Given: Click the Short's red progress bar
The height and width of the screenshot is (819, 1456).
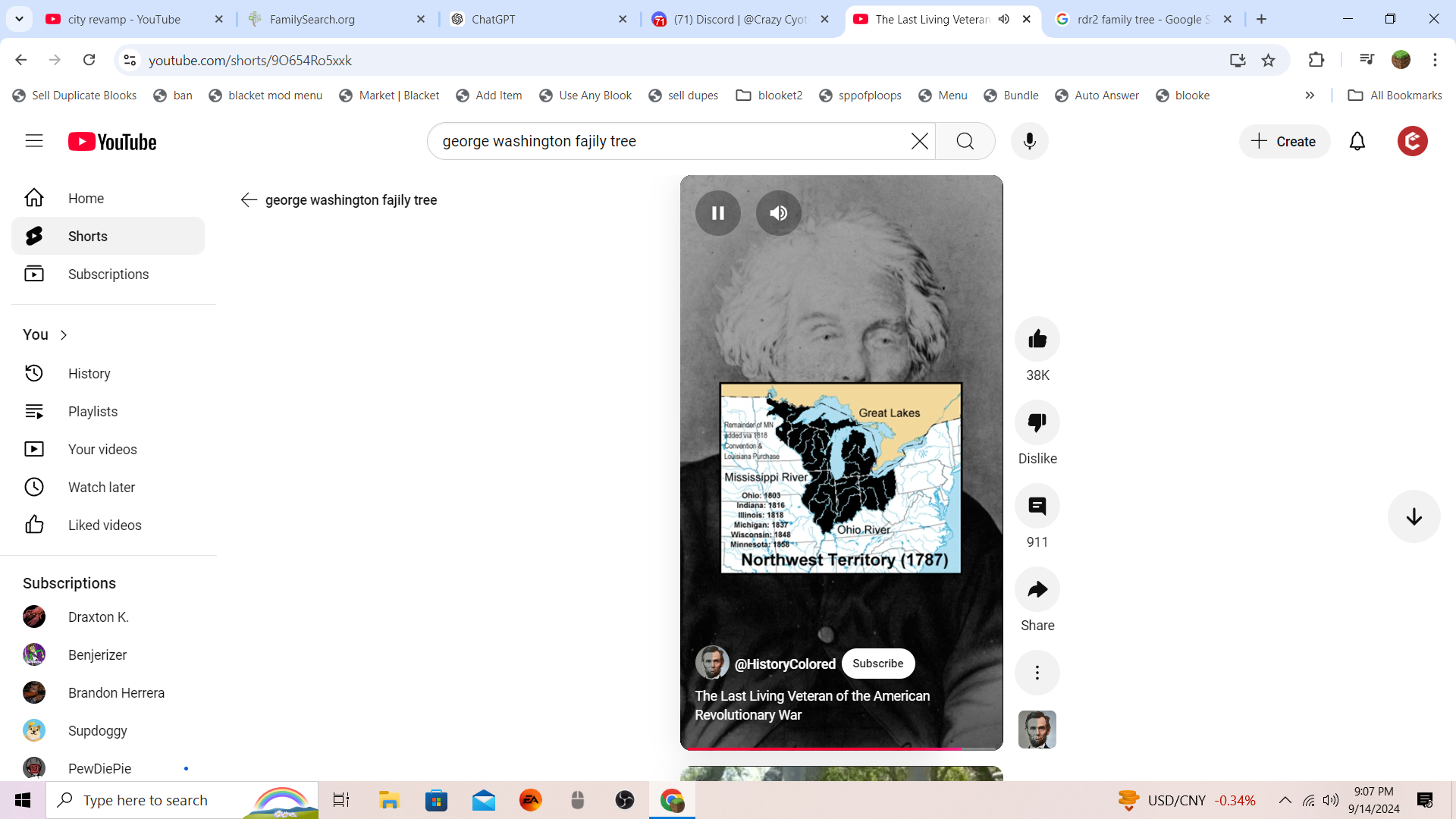Looking at the screenshot, I should point(823,748).
